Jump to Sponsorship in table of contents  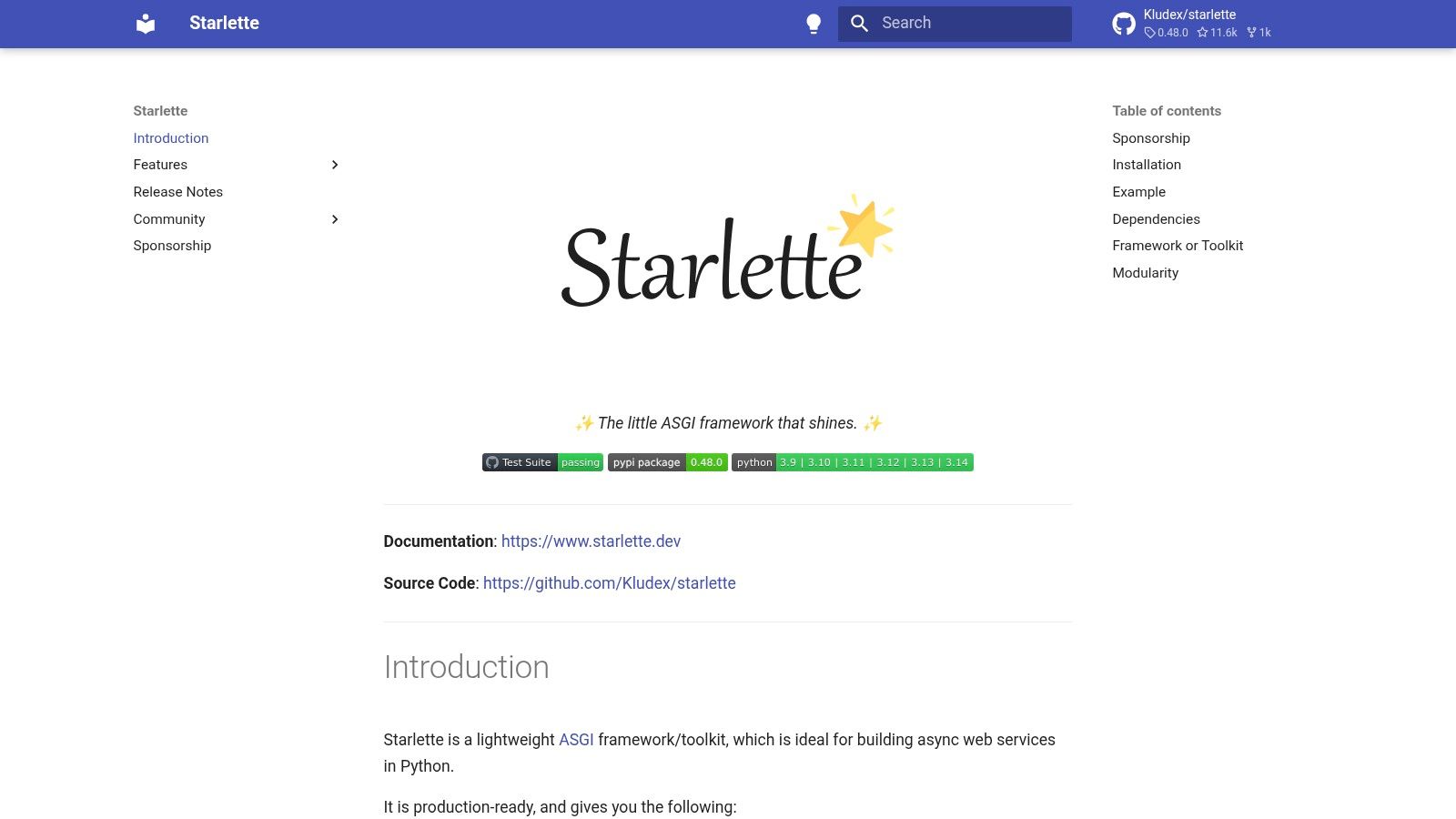coord(1151,138)
